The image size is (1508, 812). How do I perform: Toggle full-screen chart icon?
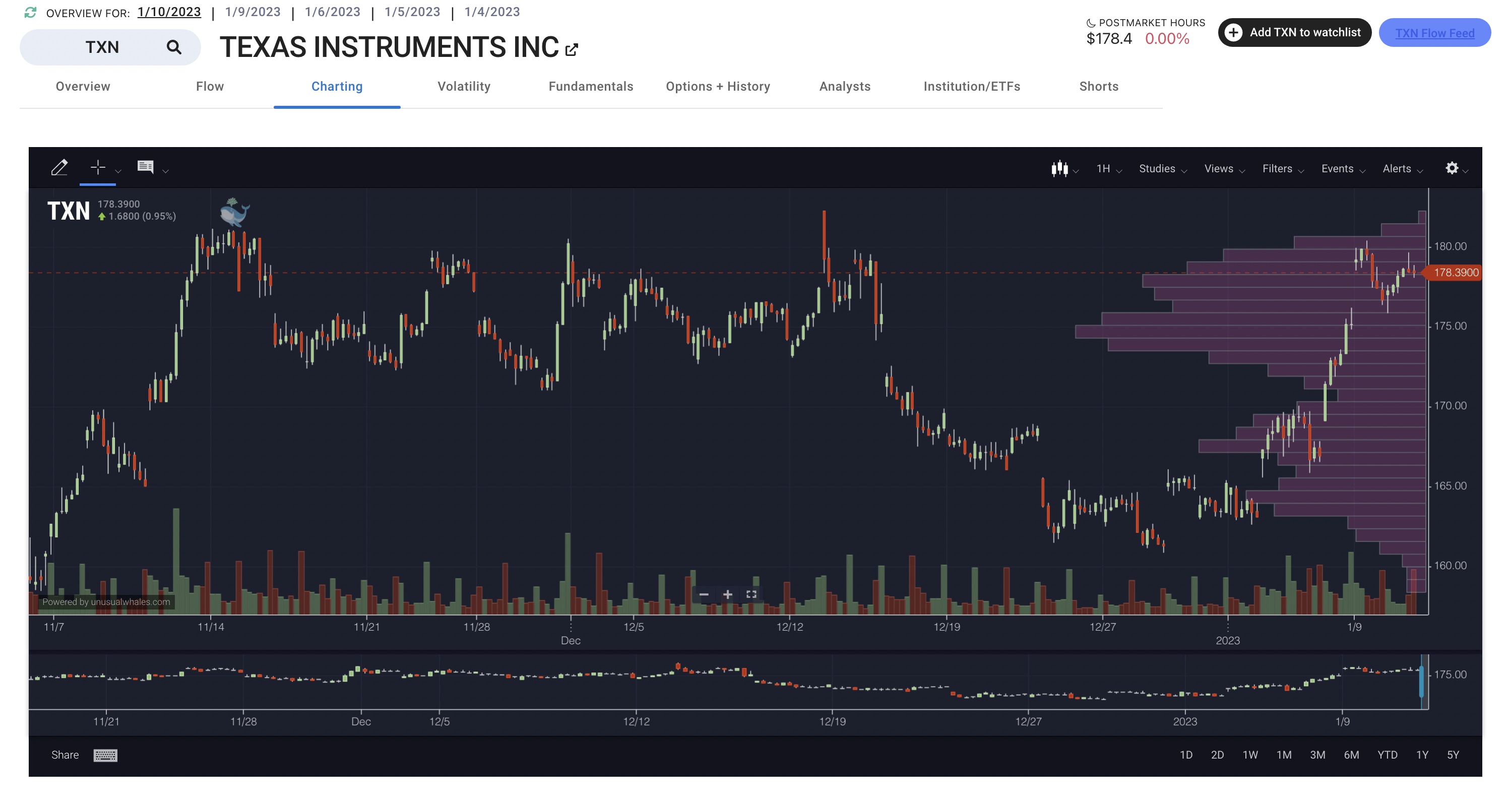point(751,594)
